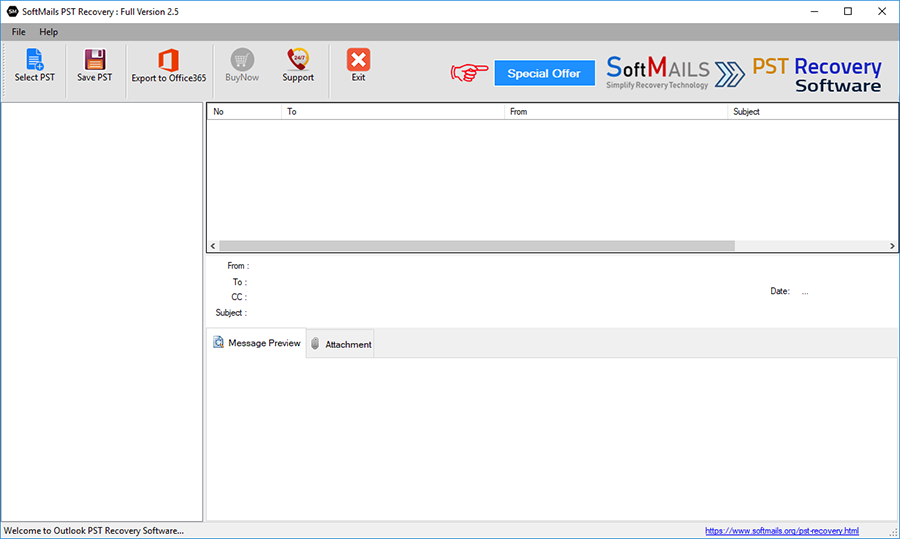
Task: Click the Select PST toolbar icon
Action: [34, 60]
